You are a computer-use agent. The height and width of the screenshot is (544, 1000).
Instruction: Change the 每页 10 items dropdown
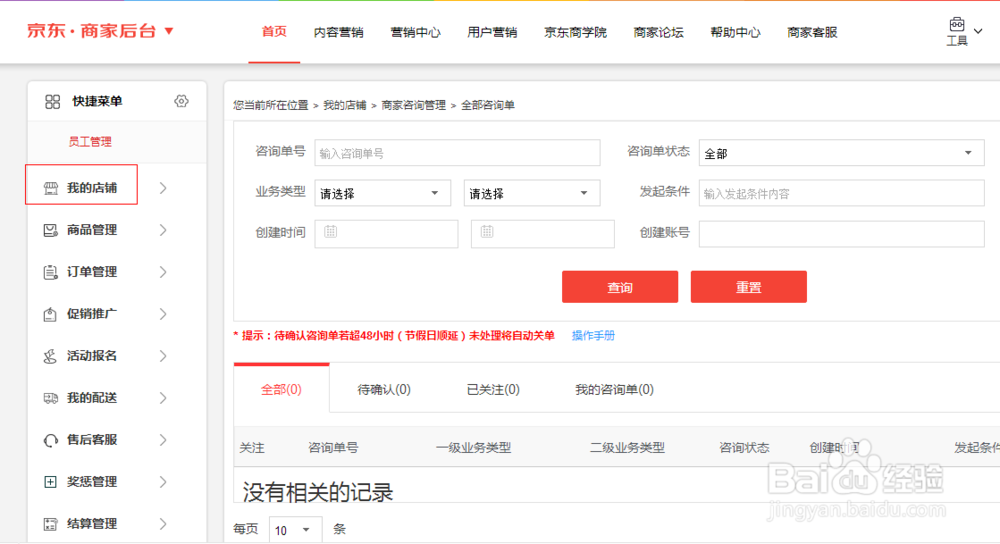click(295, 530)
